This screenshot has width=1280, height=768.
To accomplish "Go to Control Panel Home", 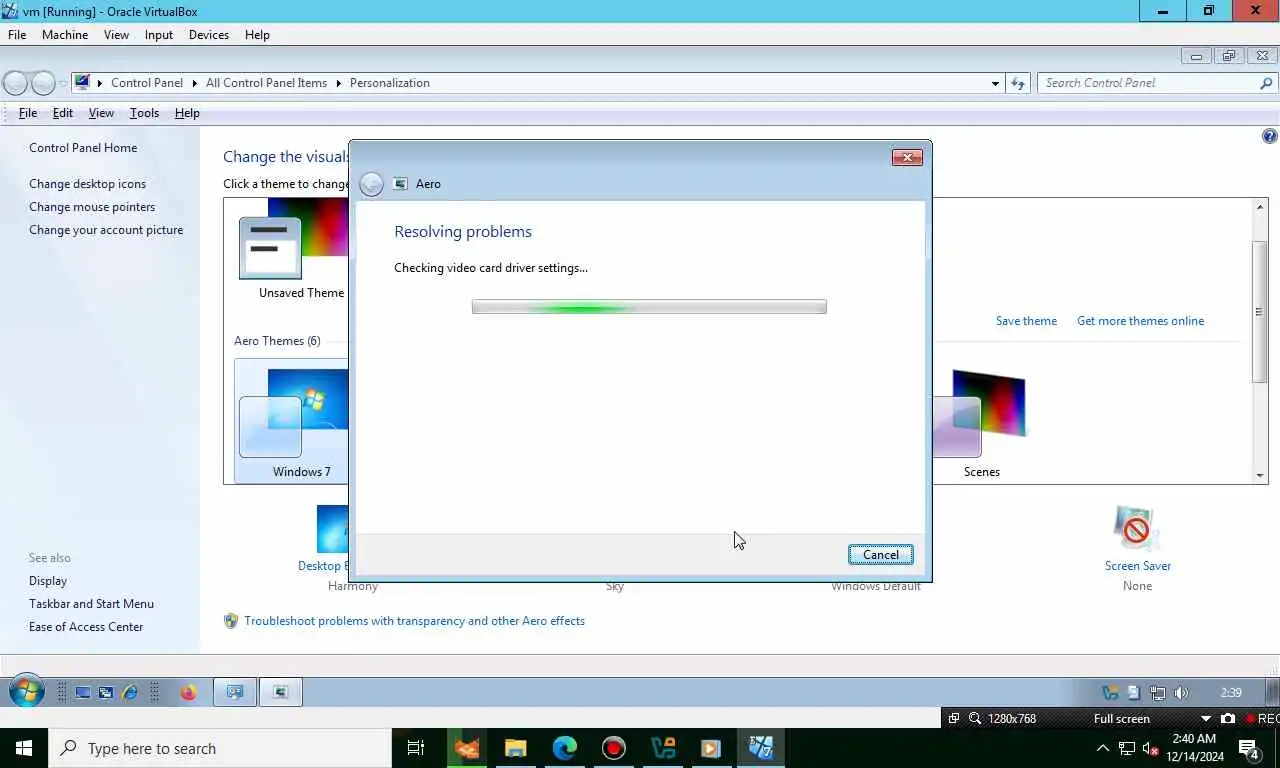I will 83,148.
